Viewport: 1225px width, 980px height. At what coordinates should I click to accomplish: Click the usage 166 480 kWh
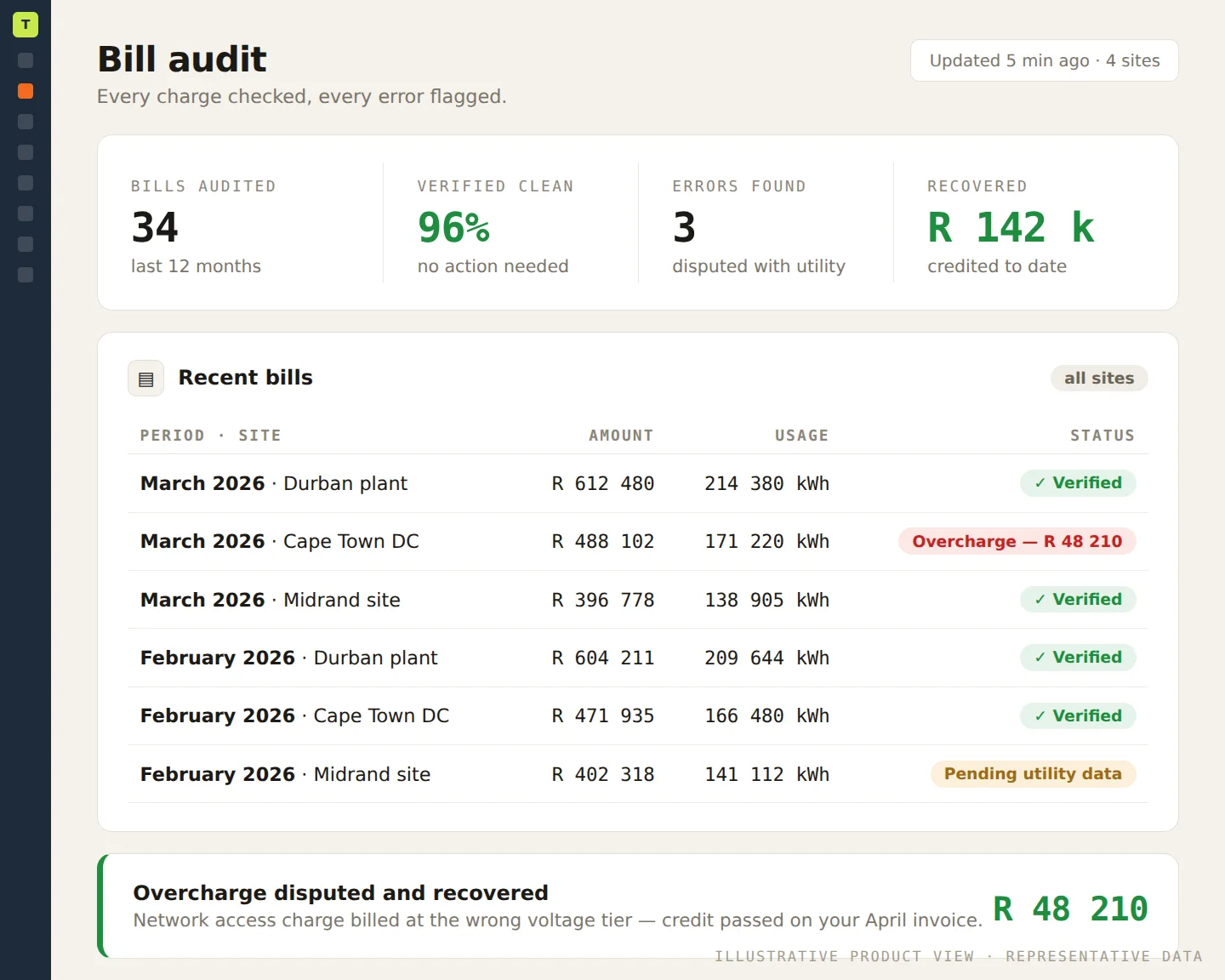[766, 715]
